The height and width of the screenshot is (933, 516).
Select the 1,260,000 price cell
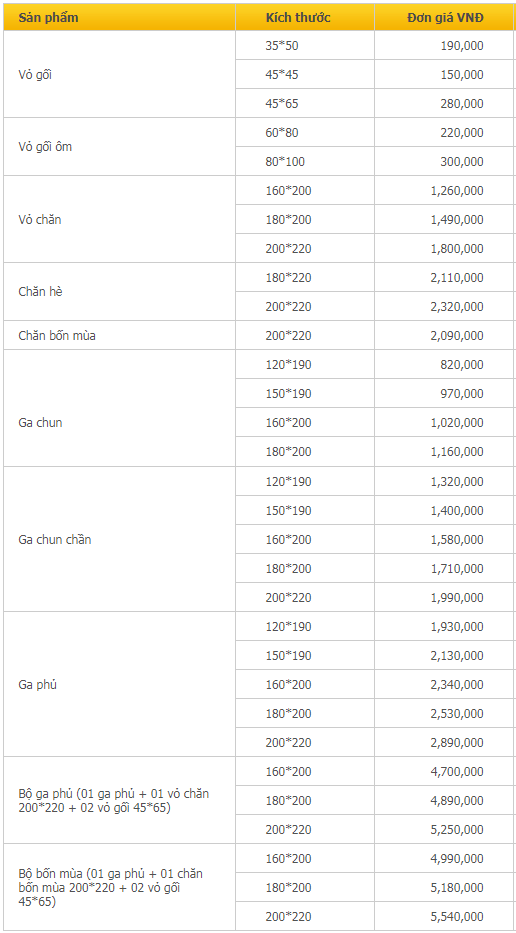coord(443,190)
